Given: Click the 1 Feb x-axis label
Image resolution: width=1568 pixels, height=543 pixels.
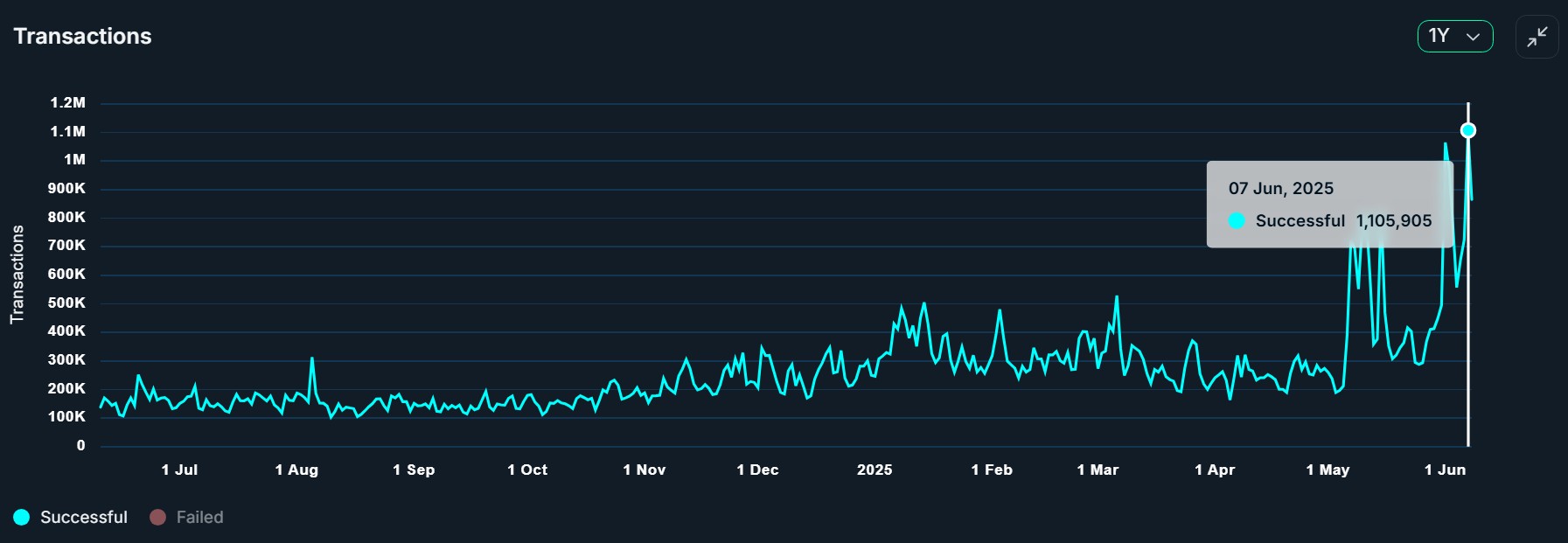Looking at the screenshot, I should click(992, 470).
